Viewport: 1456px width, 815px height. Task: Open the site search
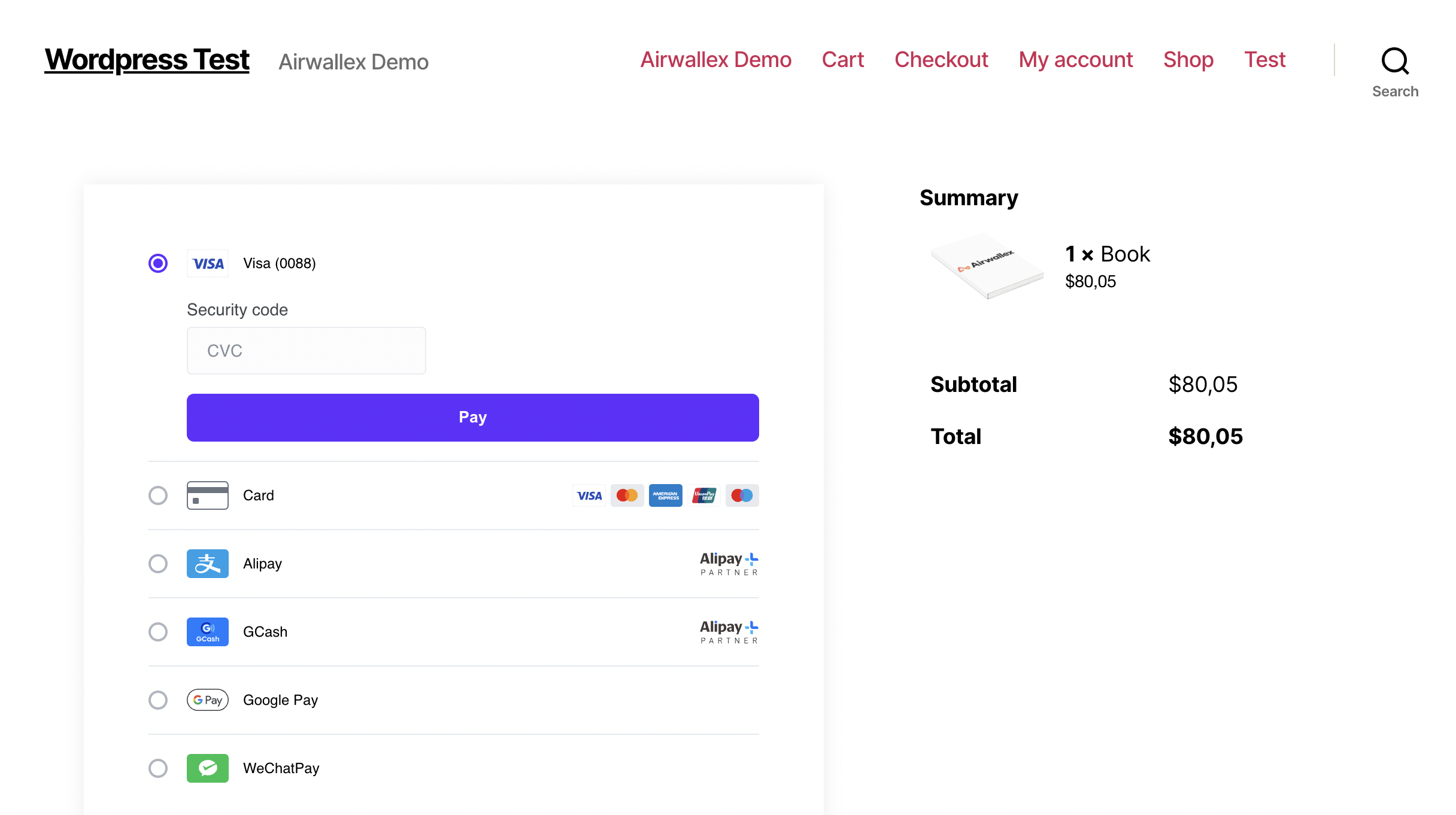1395,62
